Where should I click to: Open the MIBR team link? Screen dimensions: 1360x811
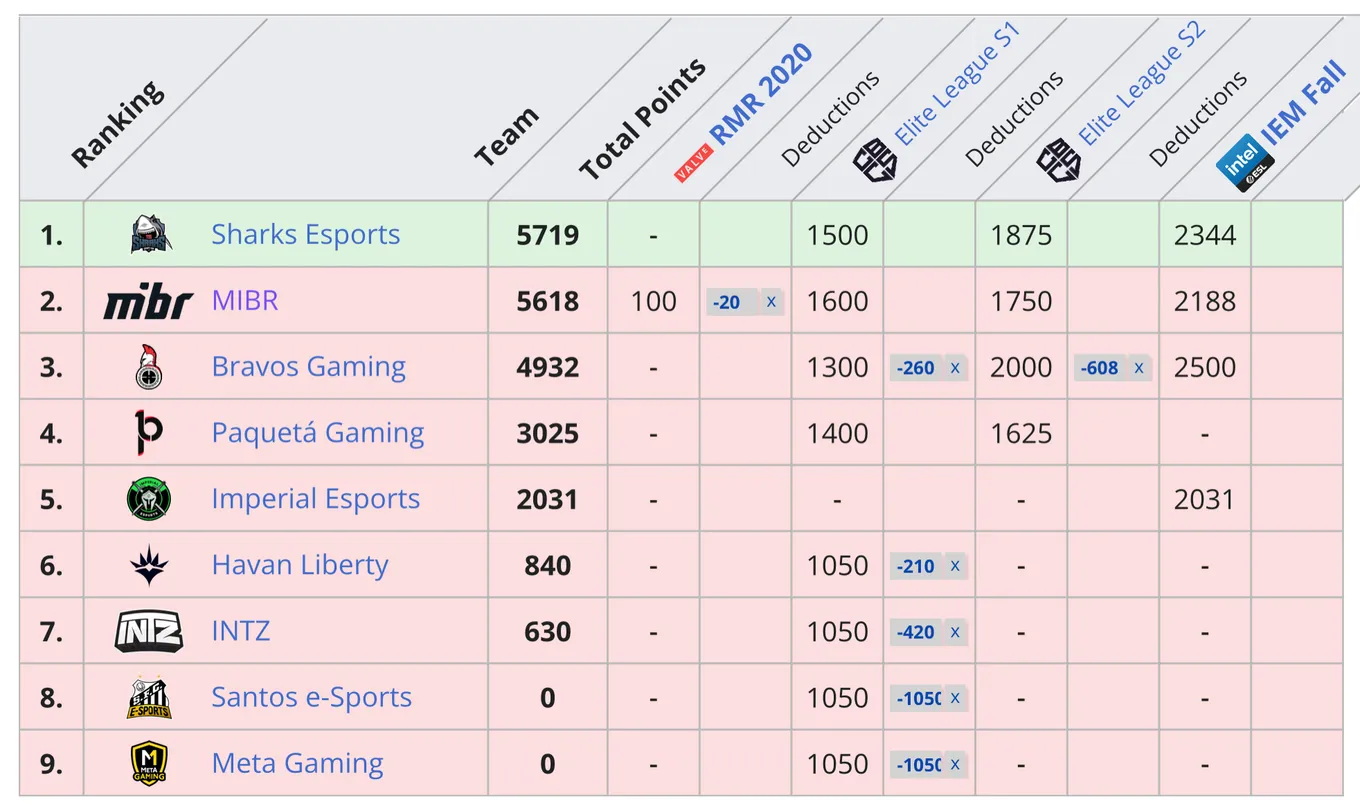pyautogui.click(x=245, y=301)
